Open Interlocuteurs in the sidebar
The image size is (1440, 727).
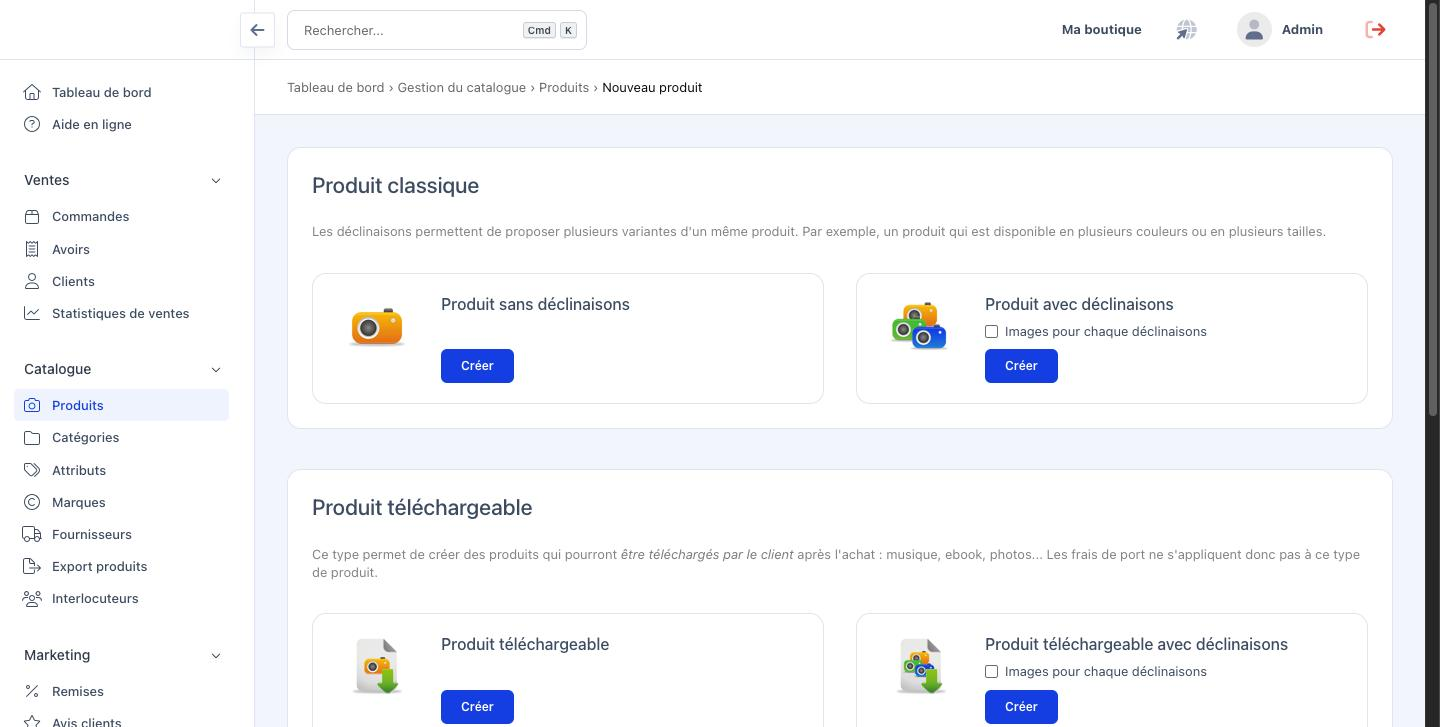click(121, 599)
